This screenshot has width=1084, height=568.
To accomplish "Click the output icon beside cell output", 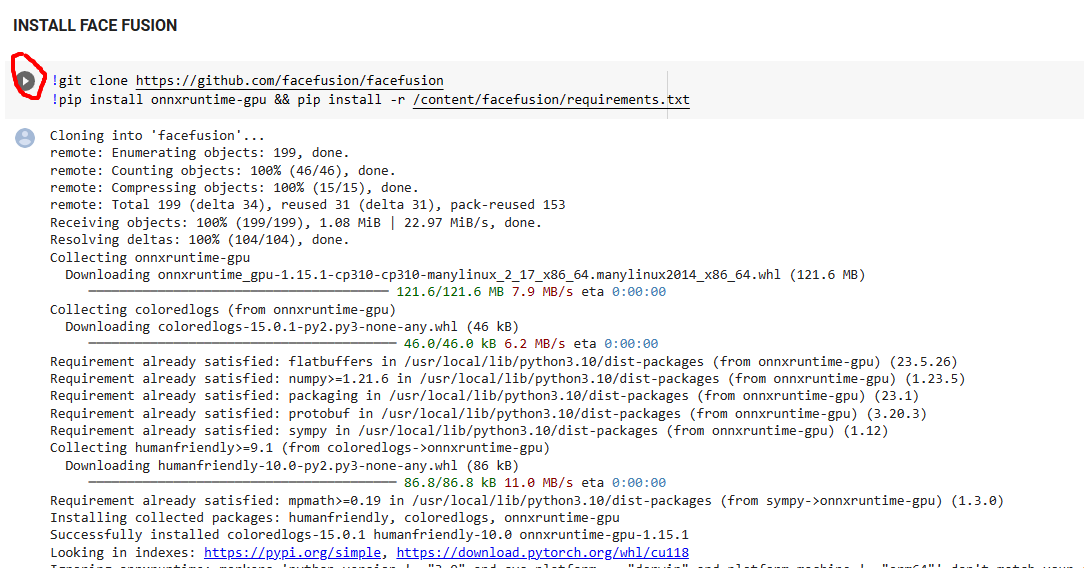I will (25, 138).
